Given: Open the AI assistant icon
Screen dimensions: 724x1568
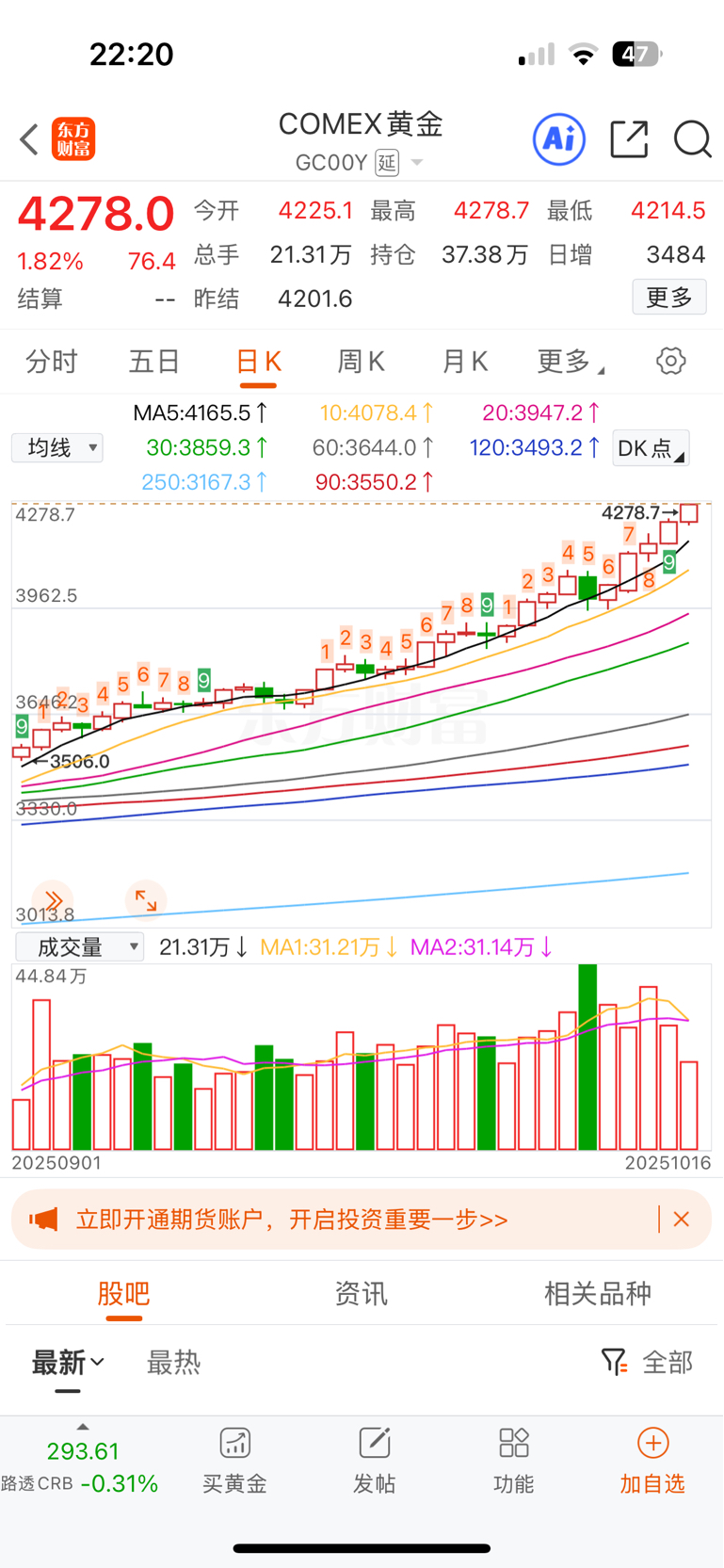Looking at the screenshot, I should coord(559,139).
